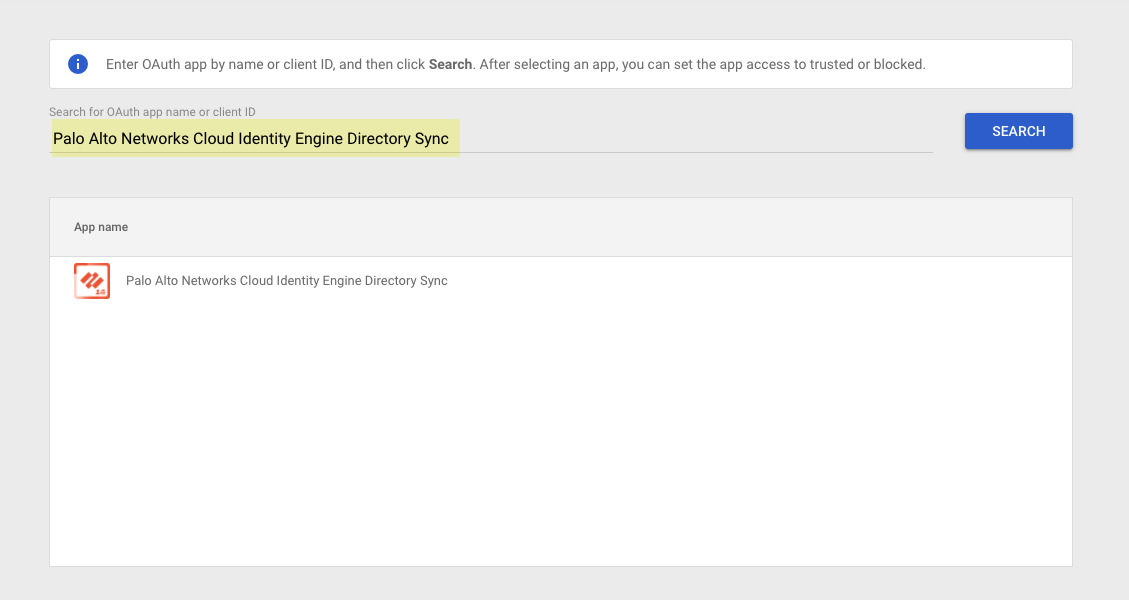Click the word 'Palo' in the search field

(69, 139)
